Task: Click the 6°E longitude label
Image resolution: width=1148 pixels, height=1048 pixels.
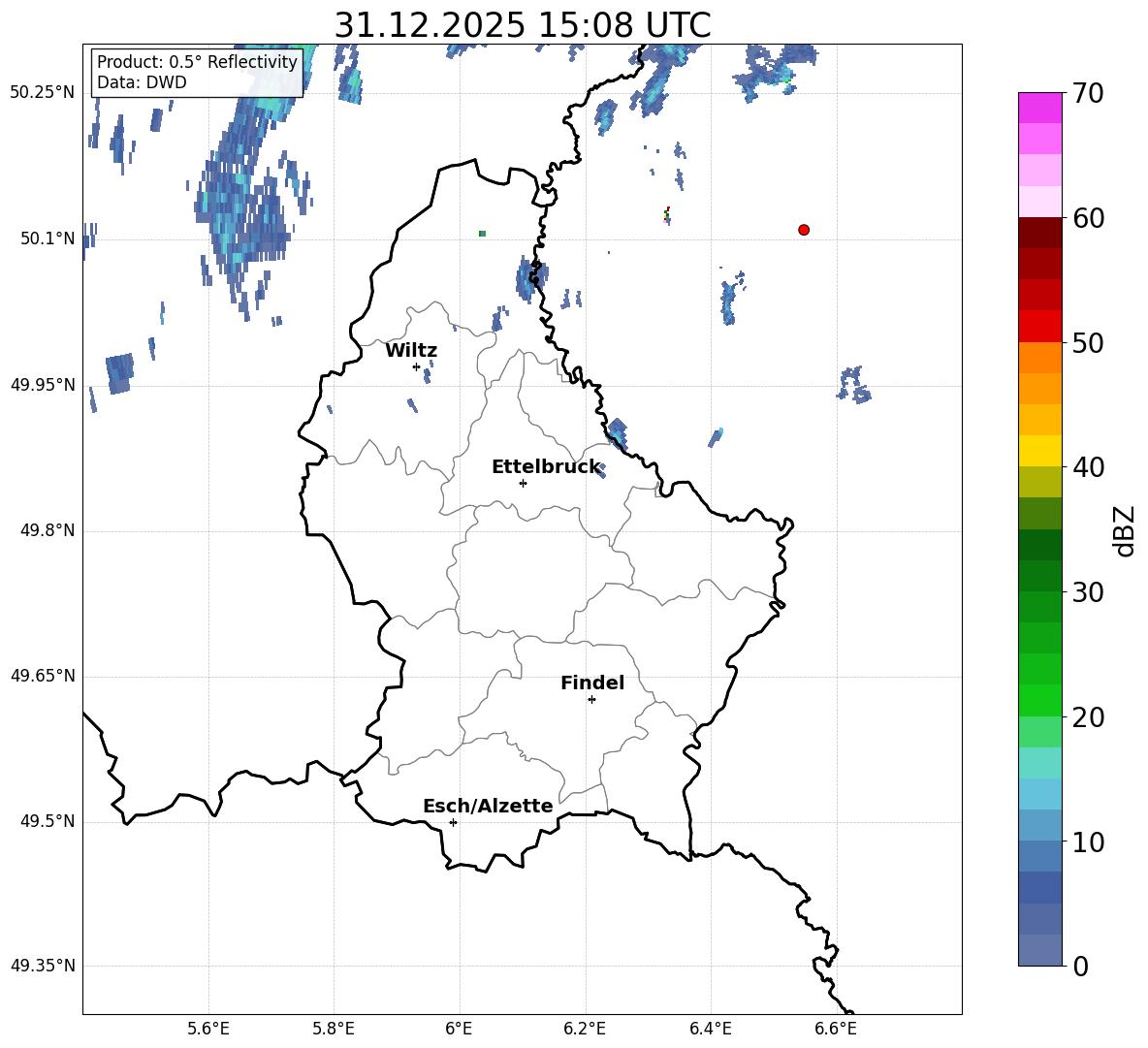Action: 459,1029
